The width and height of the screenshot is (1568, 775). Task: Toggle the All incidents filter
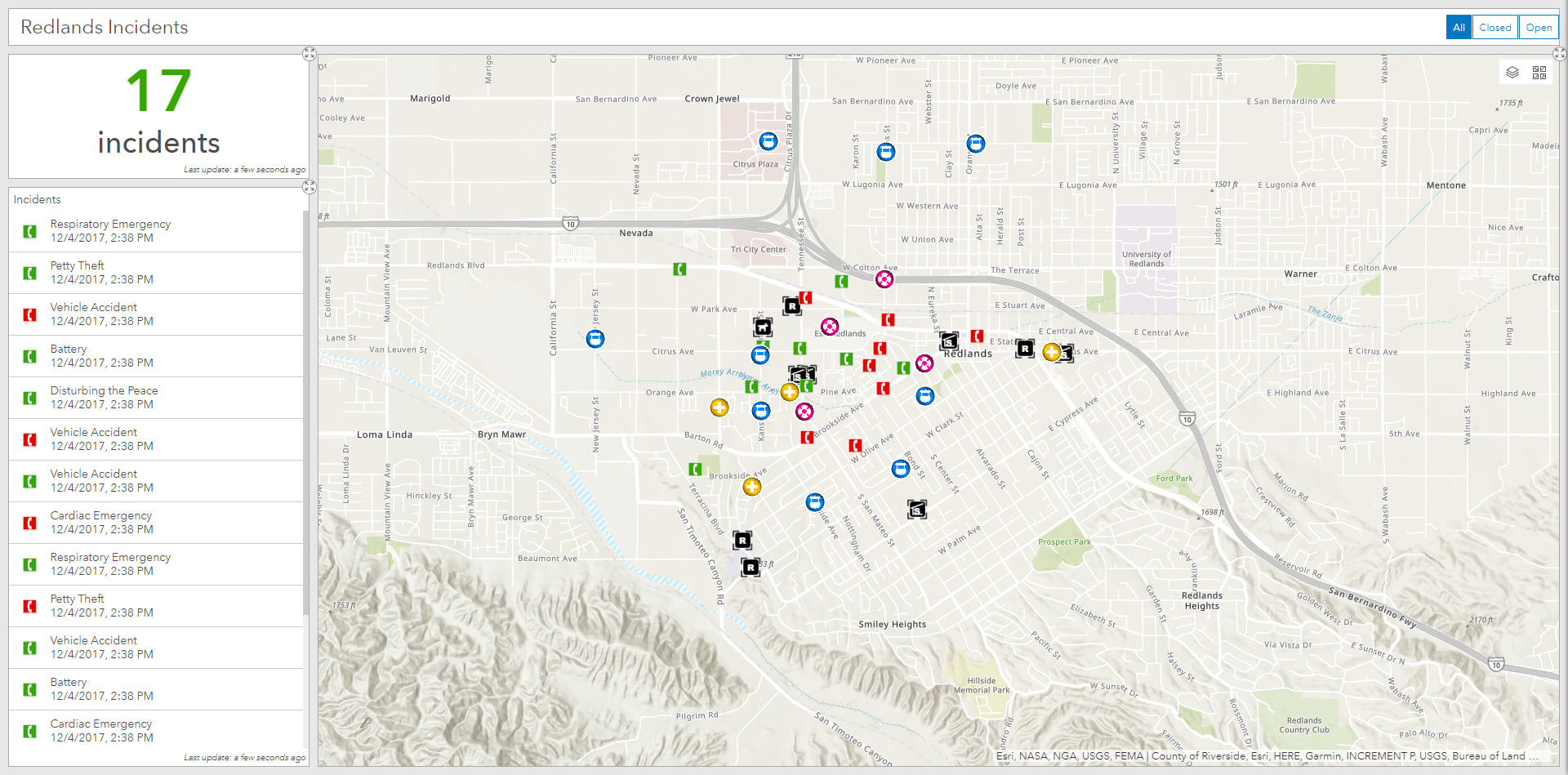tap(1459, 26)
